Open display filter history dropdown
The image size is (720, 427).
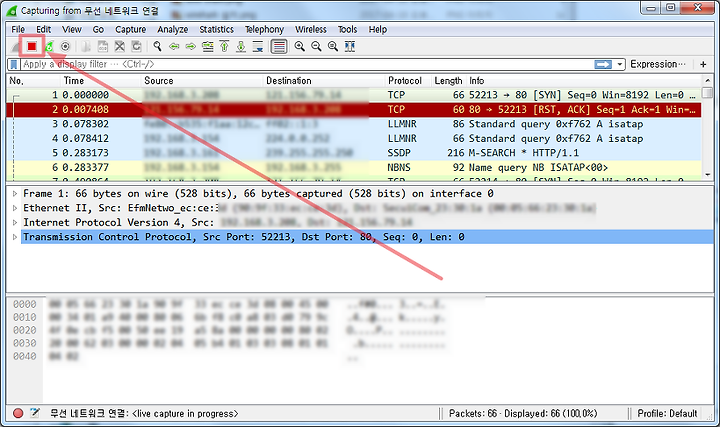pos(620,64)
